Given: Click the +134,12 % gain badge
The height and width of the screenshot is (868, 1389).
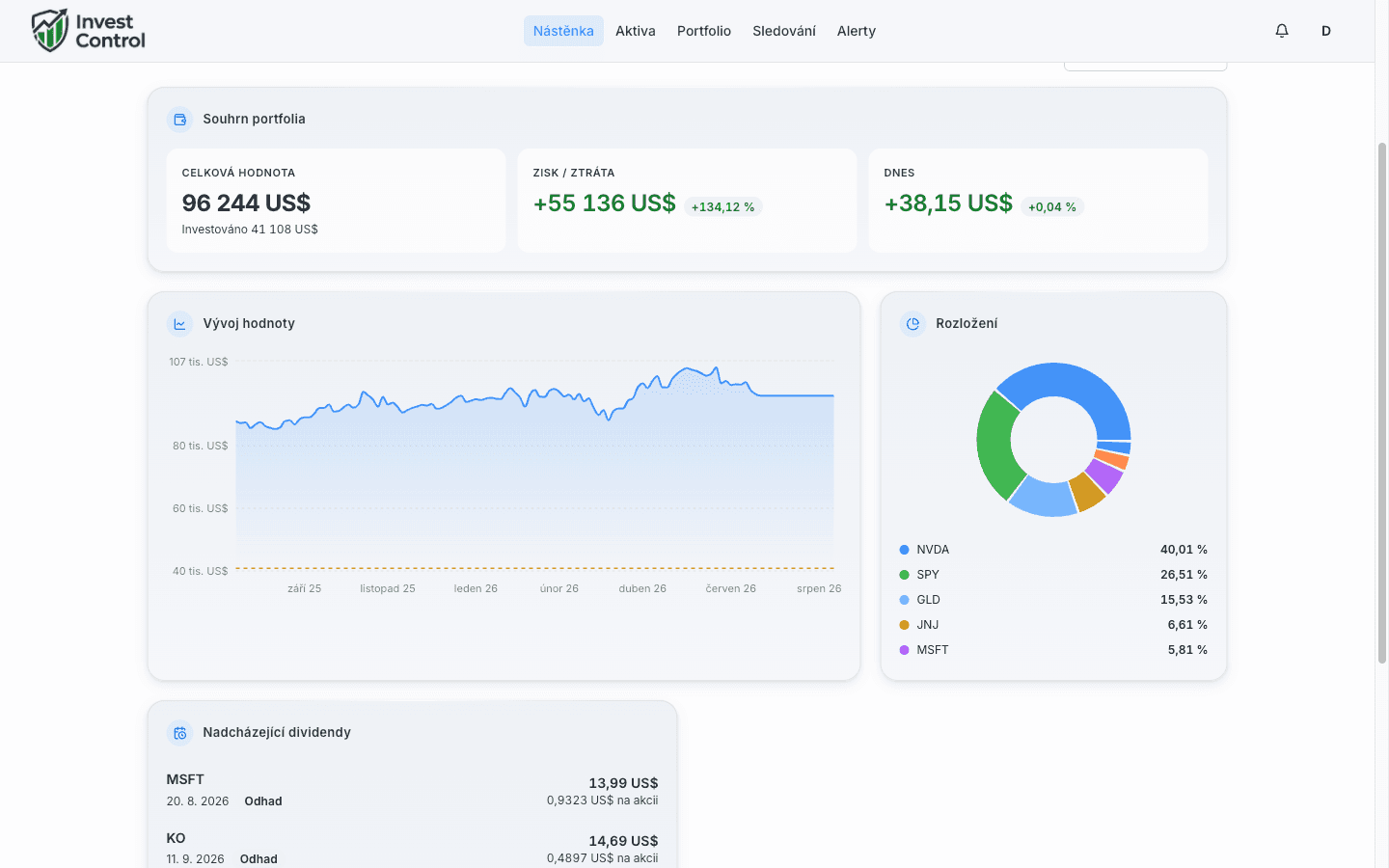Looking at the screenshot, I should point(723,206).
